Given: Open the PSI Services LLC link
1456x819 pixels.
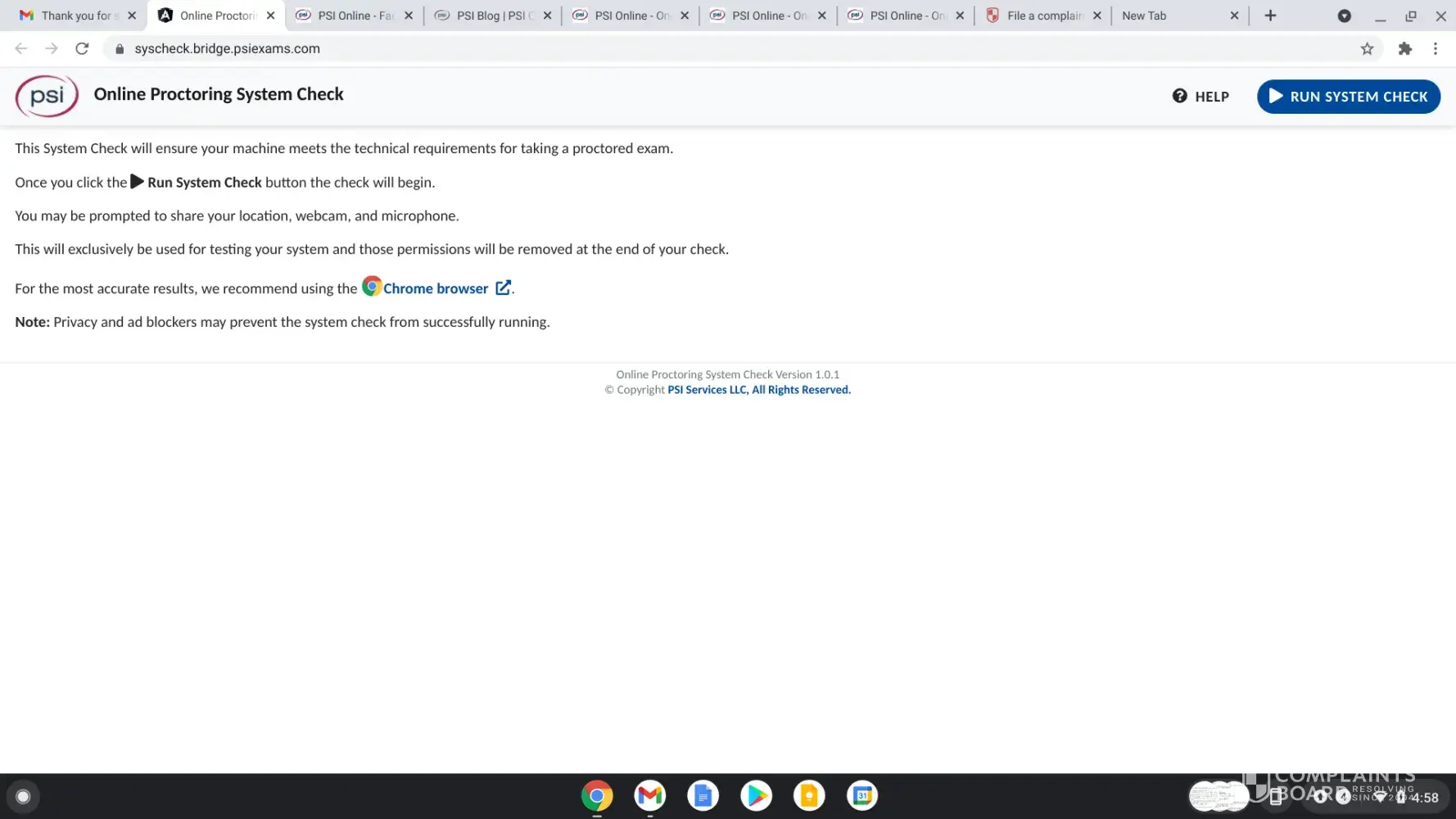Looking at the screenshot, I should click(759, 390).
